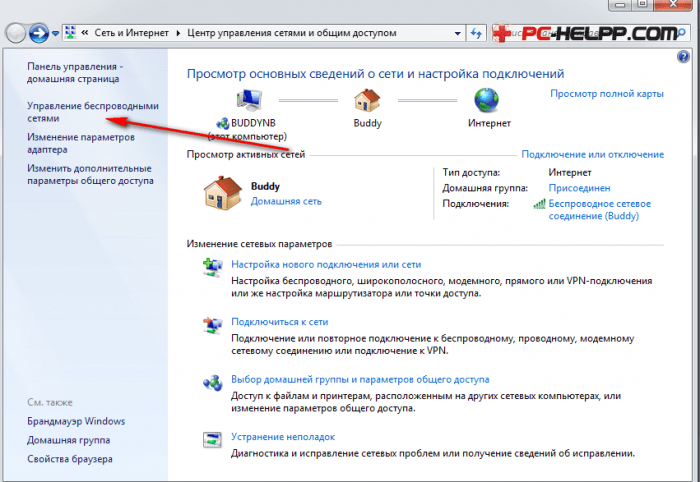Open 'Свойства браузера' link

pos(70,459)
